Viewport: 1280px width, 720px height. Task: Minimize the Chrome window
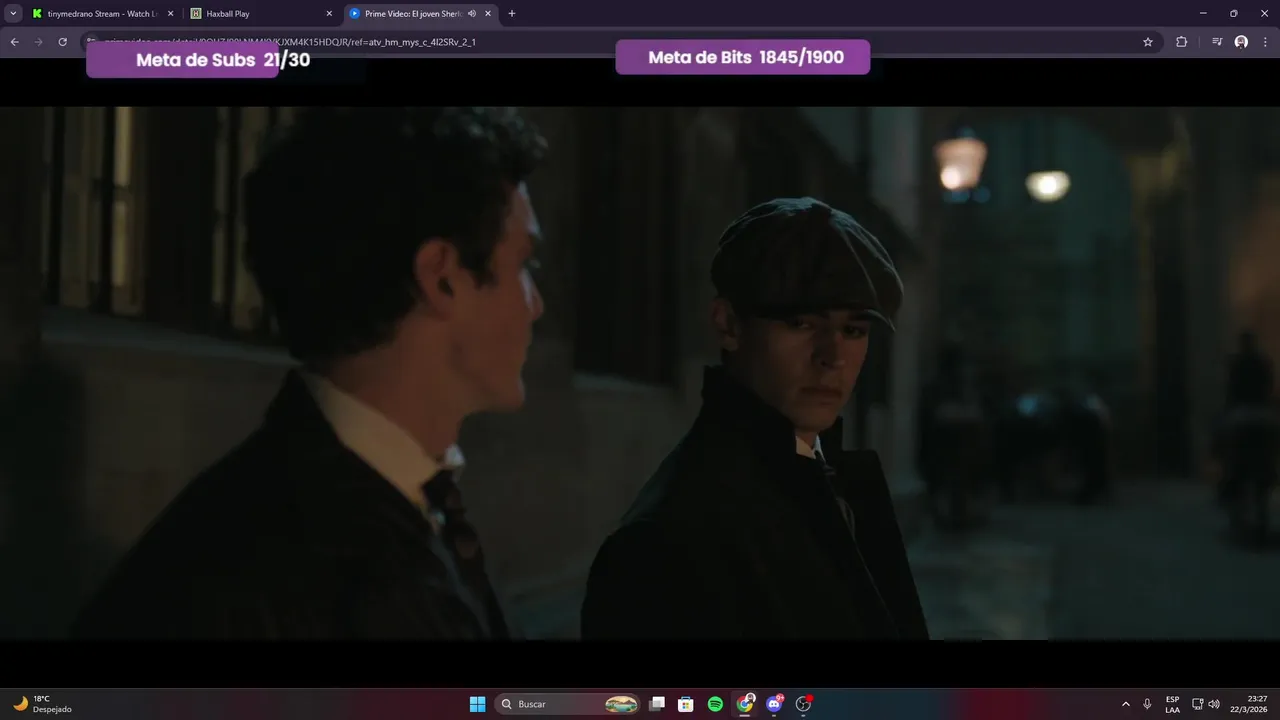[x=1203, y=14]
